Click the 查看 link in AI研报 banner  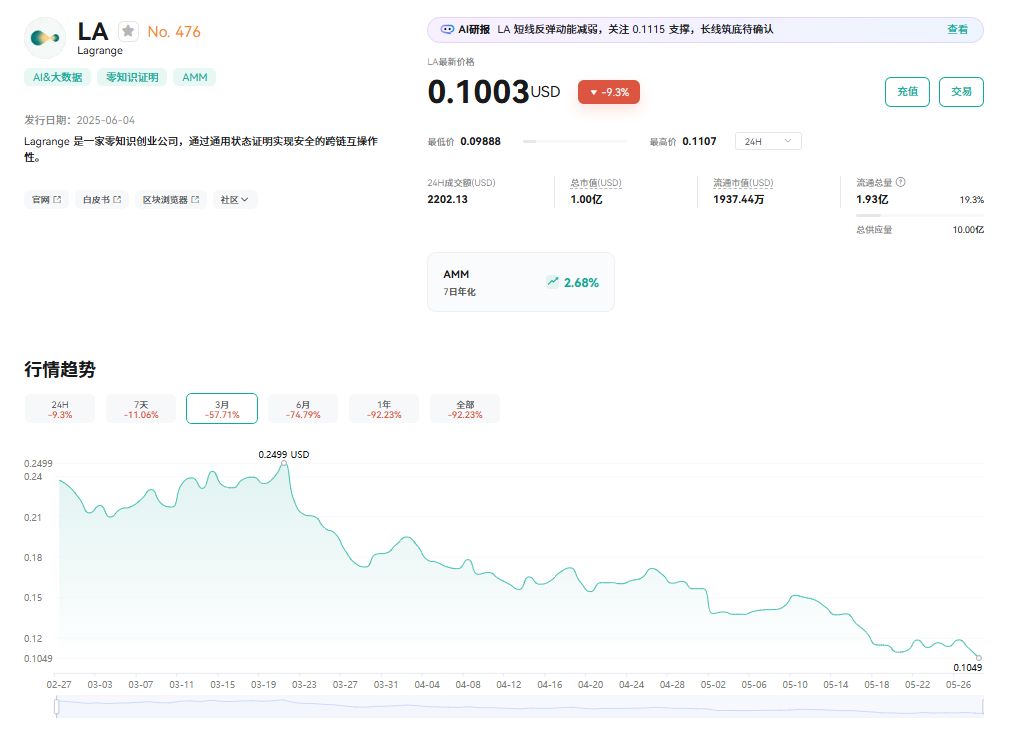(957, 29)
